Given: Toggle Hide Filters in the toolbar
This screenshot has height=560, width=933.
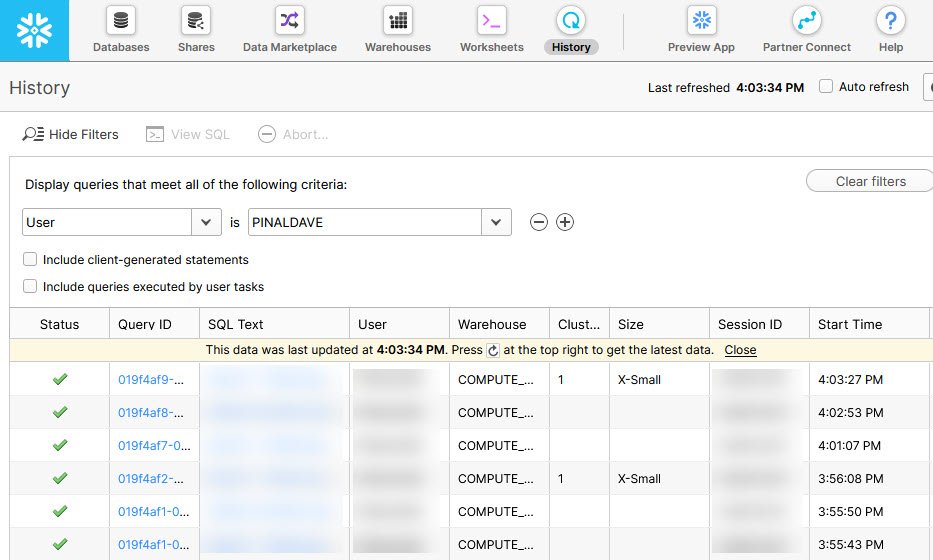Looking at the screenshot, I should click(x=70, y=134).
